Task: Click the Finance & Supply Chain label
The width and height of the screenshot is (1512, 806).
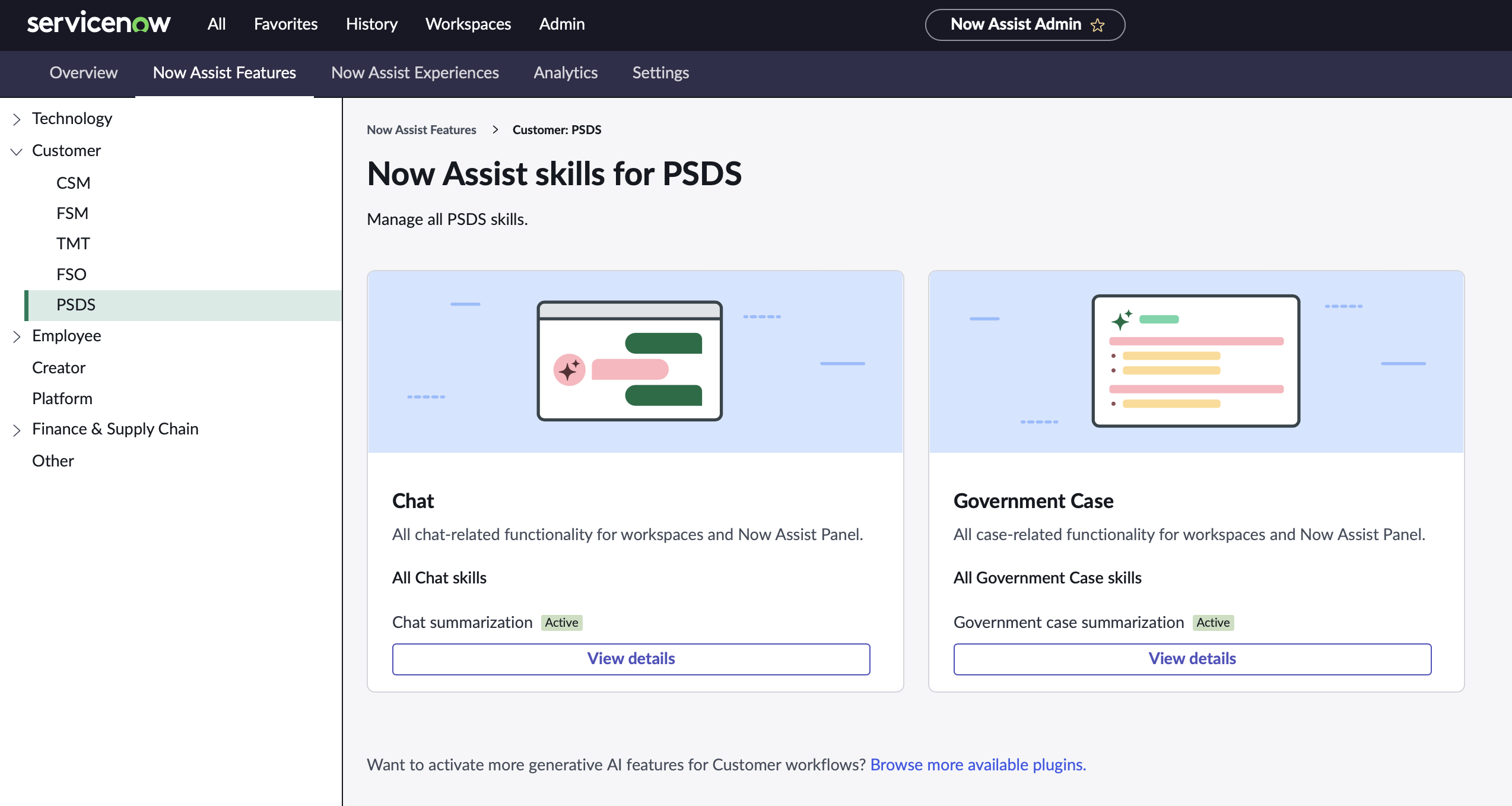Action: coord(115,429)
